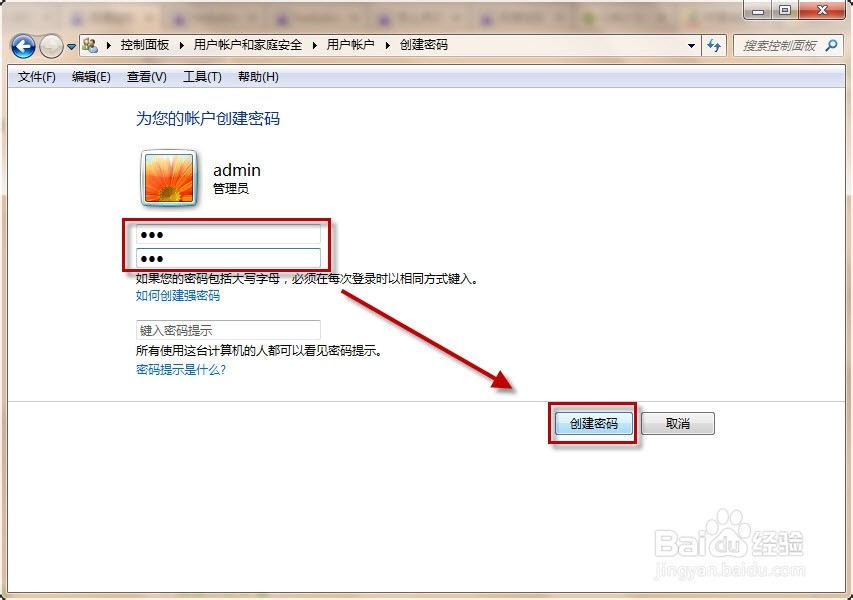Expand chevron after 控制面板 breadcrumb
The width and height of the screenshot is (853, 600).
click(181, 45)
